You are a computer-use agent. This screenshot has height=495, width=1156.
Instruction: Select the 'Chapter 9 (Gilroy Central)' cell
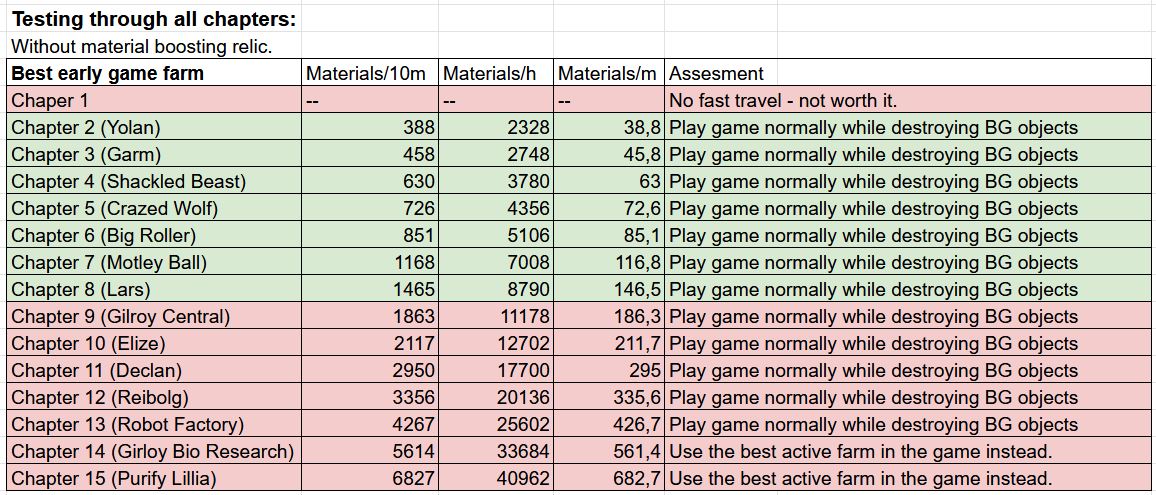tap(121, 316)
